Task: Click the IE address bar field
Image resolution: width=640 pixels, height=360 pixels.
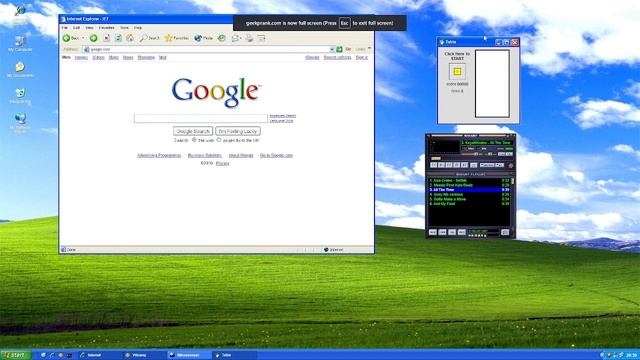Action: pos(208,49)
